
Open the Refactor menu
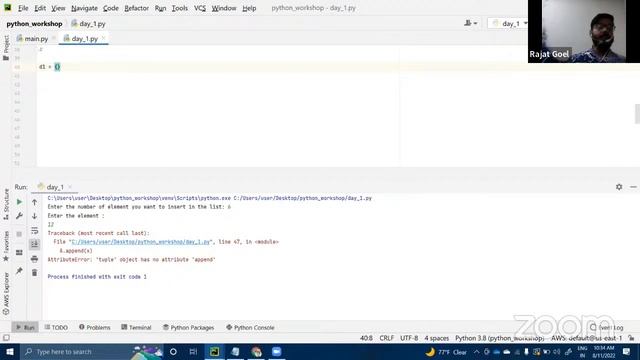pyautogui.click(x=136, y=8)
